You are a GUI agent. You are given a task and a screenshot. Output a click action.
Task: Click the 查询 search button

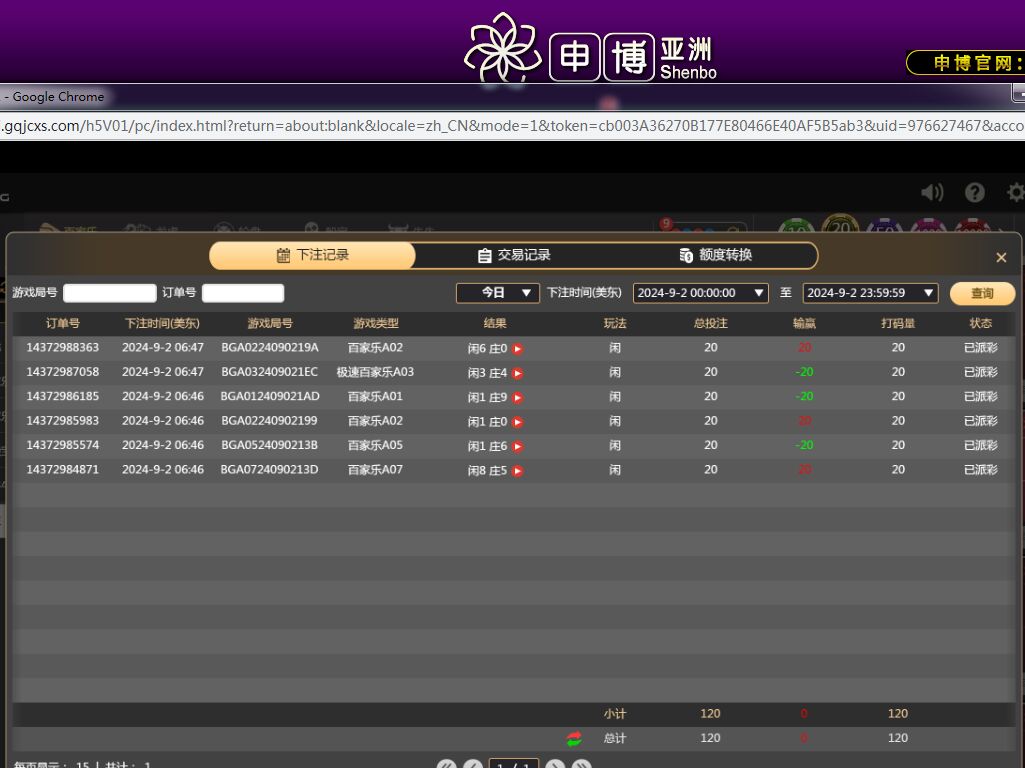tap(982, 293)
